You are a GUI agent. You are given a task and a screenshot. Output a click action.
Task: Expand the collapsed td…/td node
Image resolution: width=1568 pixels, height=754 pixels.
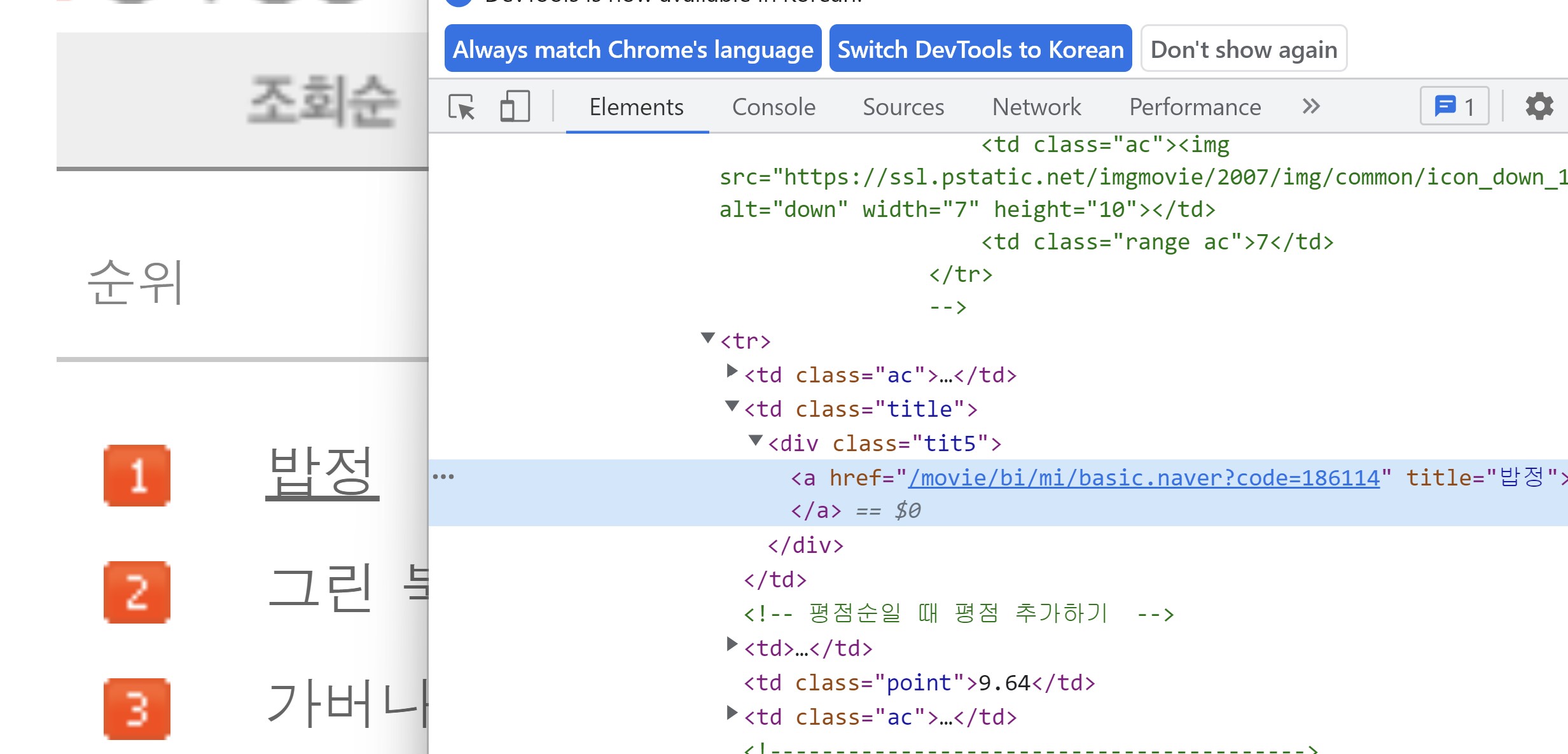coord(732,645)
